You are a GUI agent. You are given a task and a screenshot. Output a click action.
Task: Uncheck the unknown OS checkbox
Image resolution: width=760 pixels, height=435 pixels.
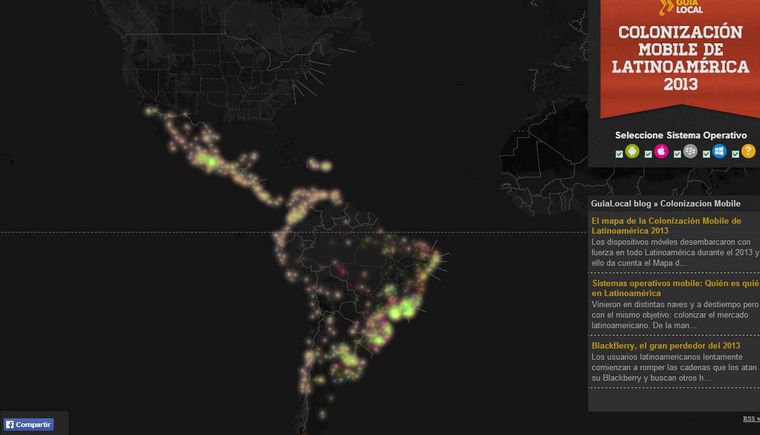[x=735, y=154]
